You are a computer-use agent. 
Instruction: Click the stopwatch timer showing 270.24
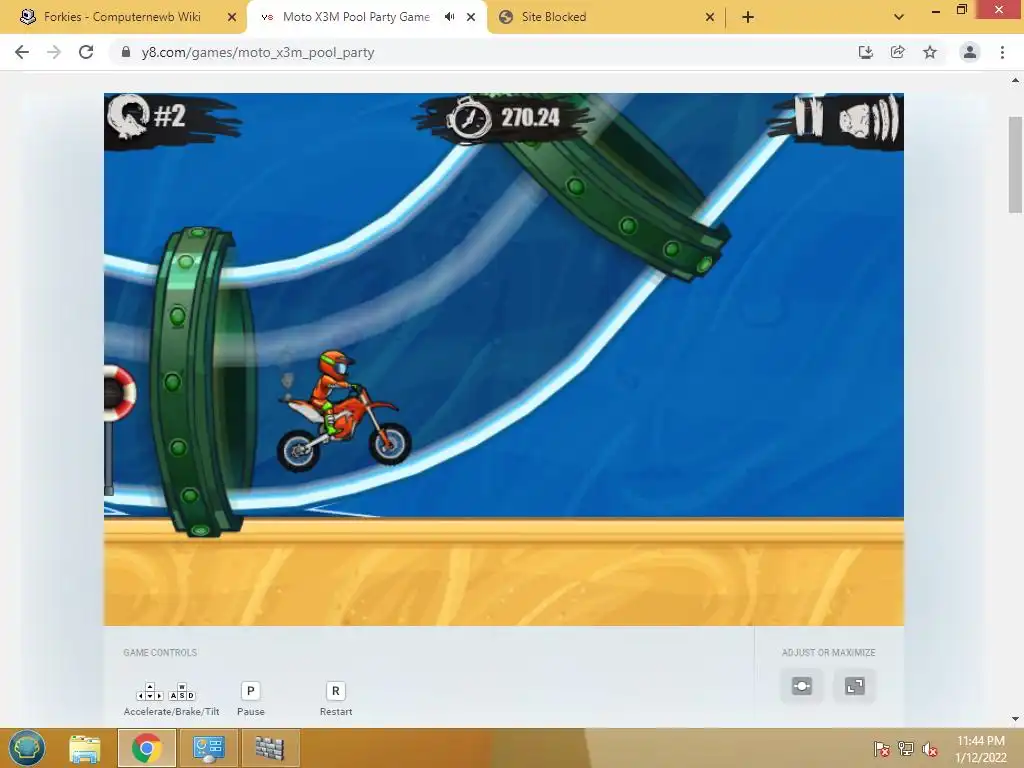click(x=504, y=118)
